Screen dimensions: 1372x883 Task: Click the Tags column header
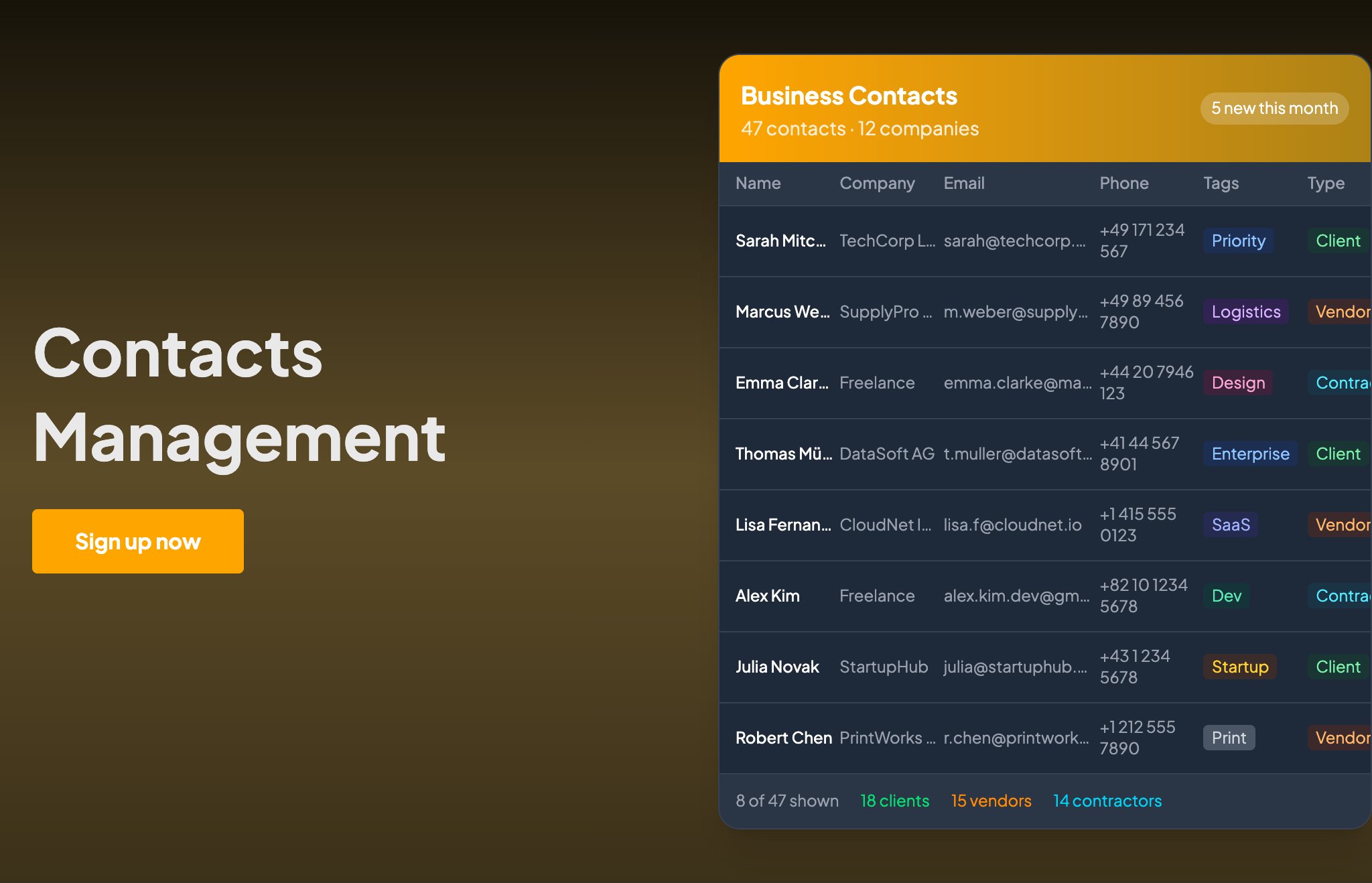[1221, 183]
